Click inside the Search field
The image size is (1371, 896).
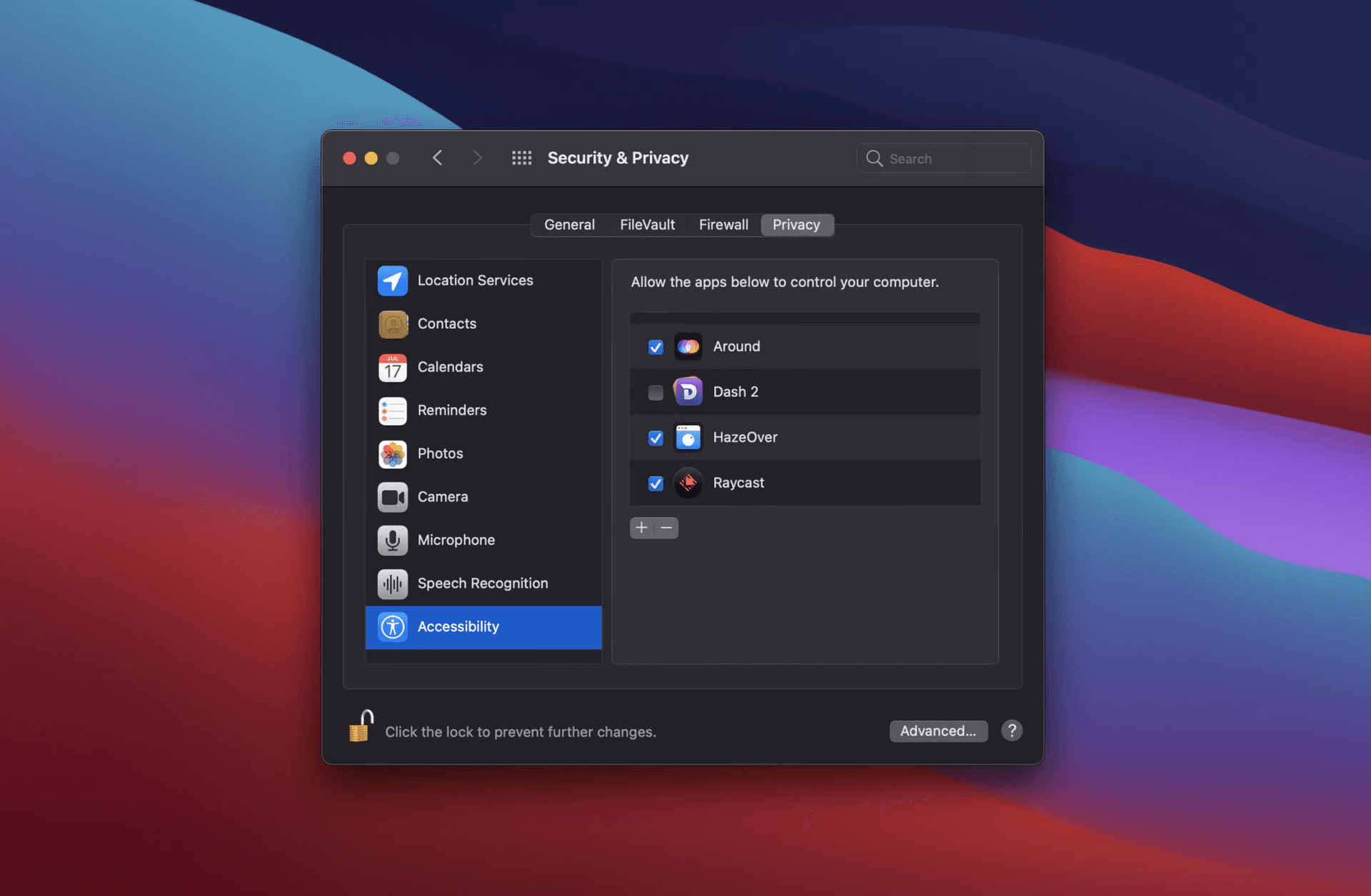[943, 158]
